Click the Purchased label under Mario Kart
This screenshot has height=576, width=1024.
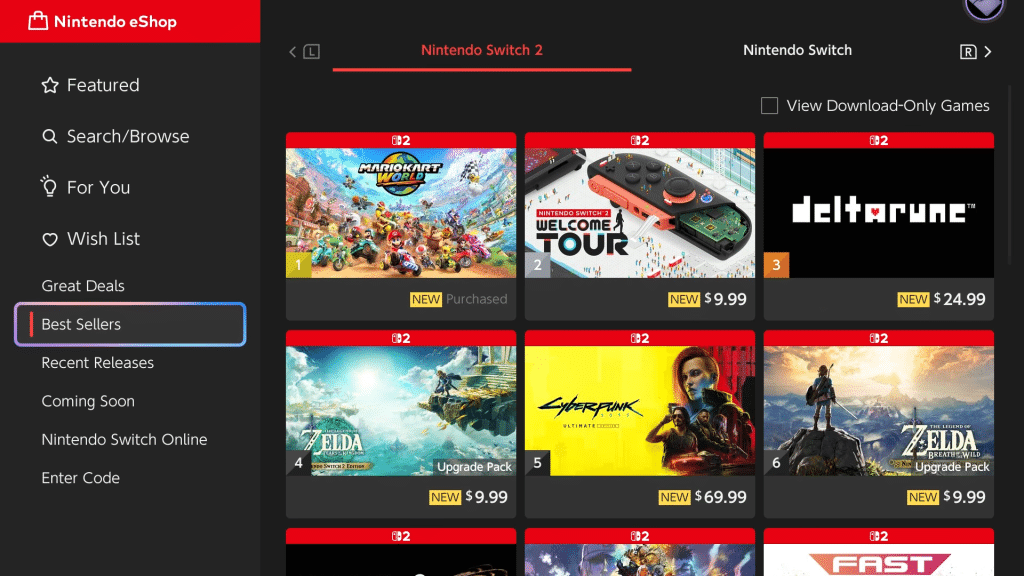pyautogui.click(x=476, y=299)
